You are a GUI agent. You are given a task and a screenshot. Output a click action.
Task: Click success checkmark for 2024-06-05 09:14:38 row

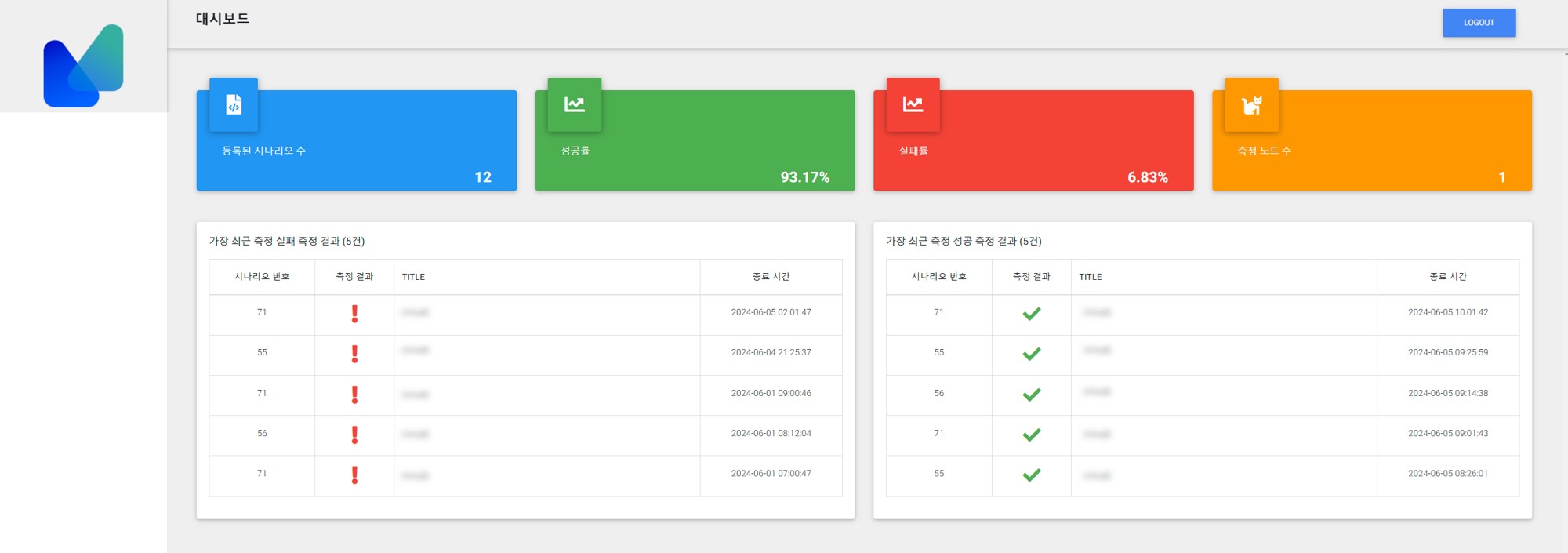[x=1032, y=395]
